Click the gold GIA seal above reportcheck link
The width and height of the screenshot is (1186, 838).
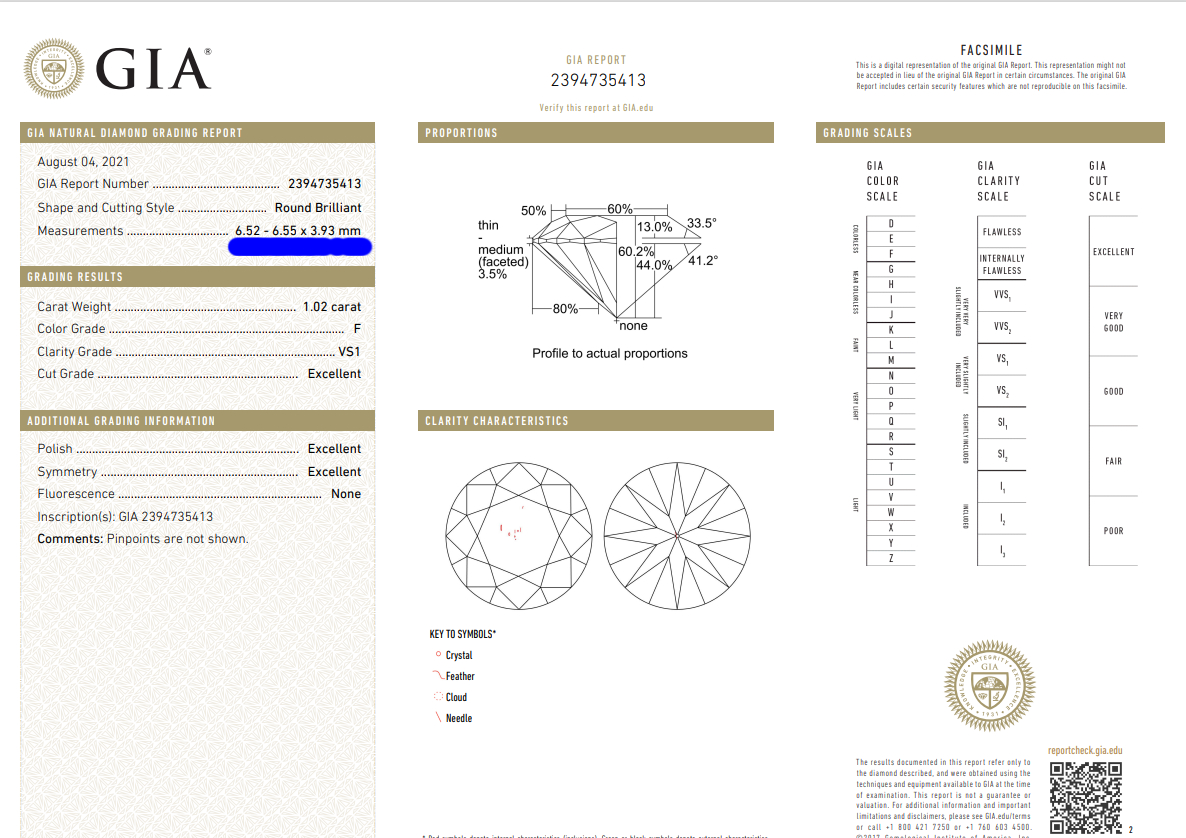(x=989, y=685)
